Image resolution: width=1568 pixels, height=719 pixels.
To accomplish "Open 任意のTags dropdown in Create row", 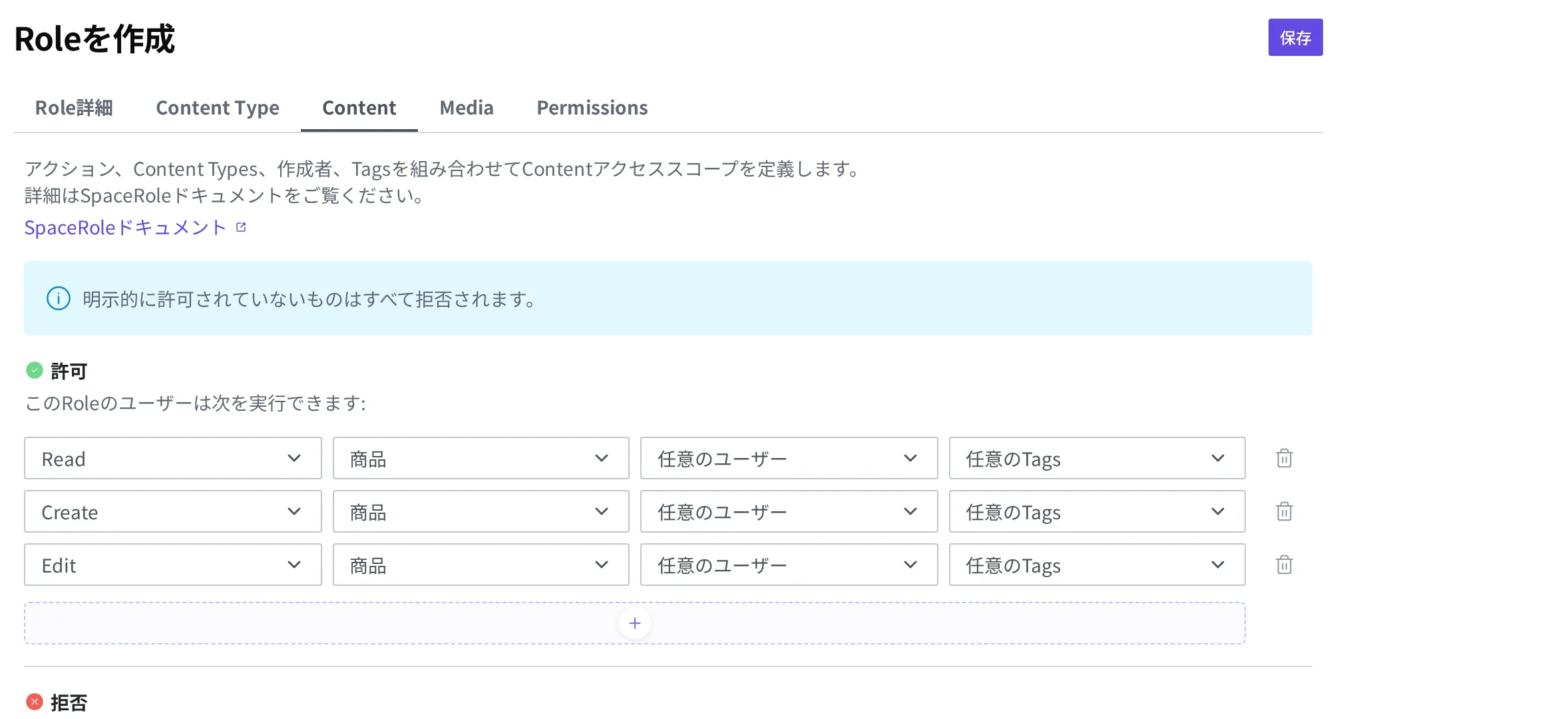I will [1097, 511].
